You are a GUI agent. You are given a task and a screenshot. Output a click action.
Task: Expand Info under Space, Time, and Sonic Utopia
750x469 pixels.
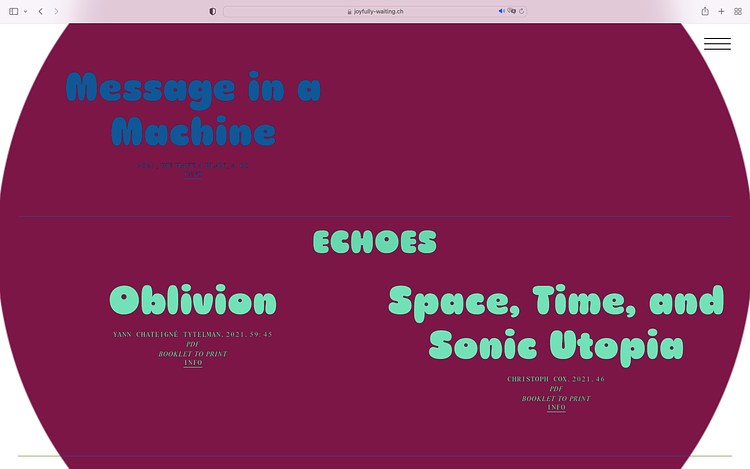556,408
